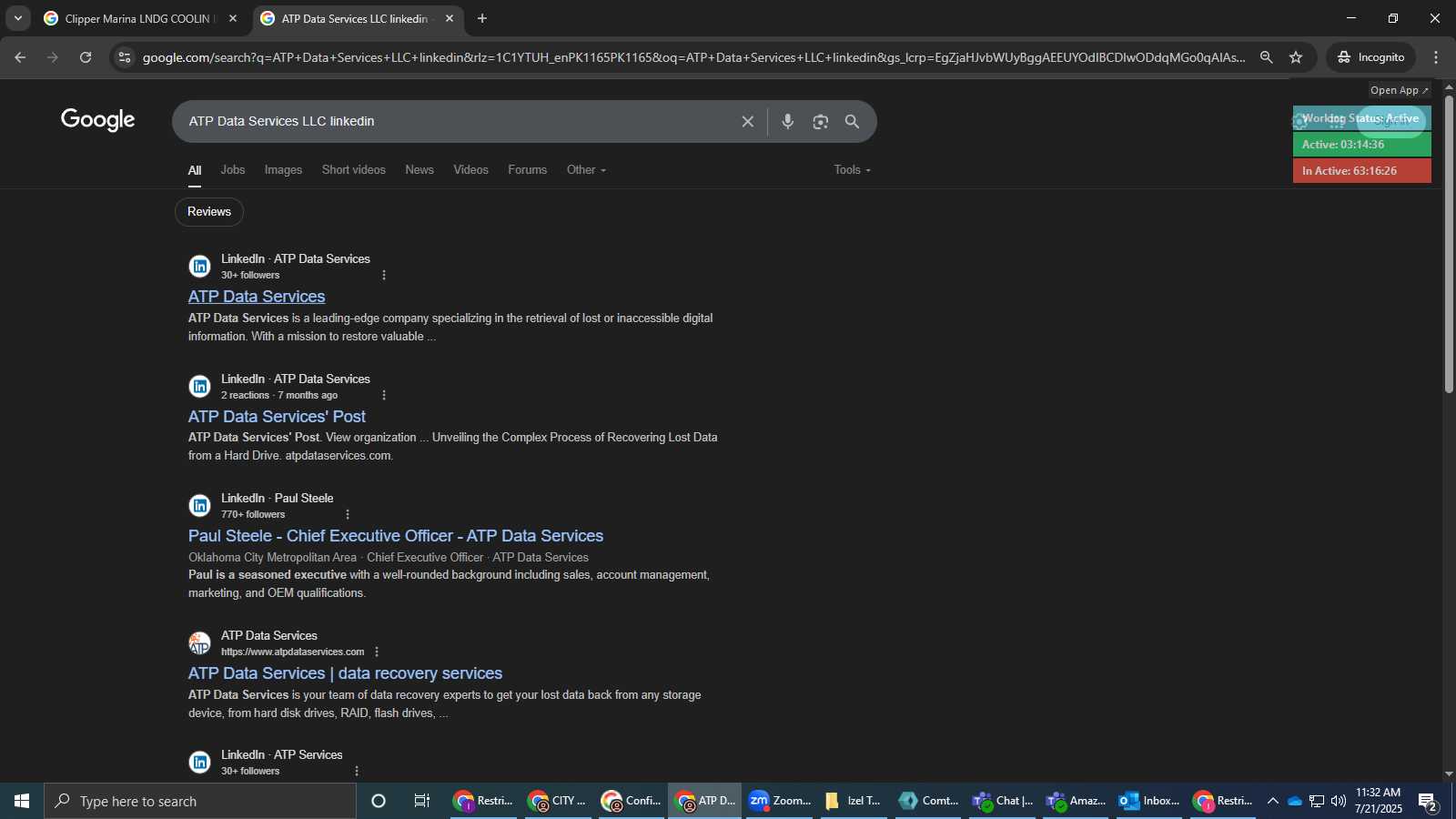Open the notification center icon
Screen dimensions: 1456x819
[1428, 802]
